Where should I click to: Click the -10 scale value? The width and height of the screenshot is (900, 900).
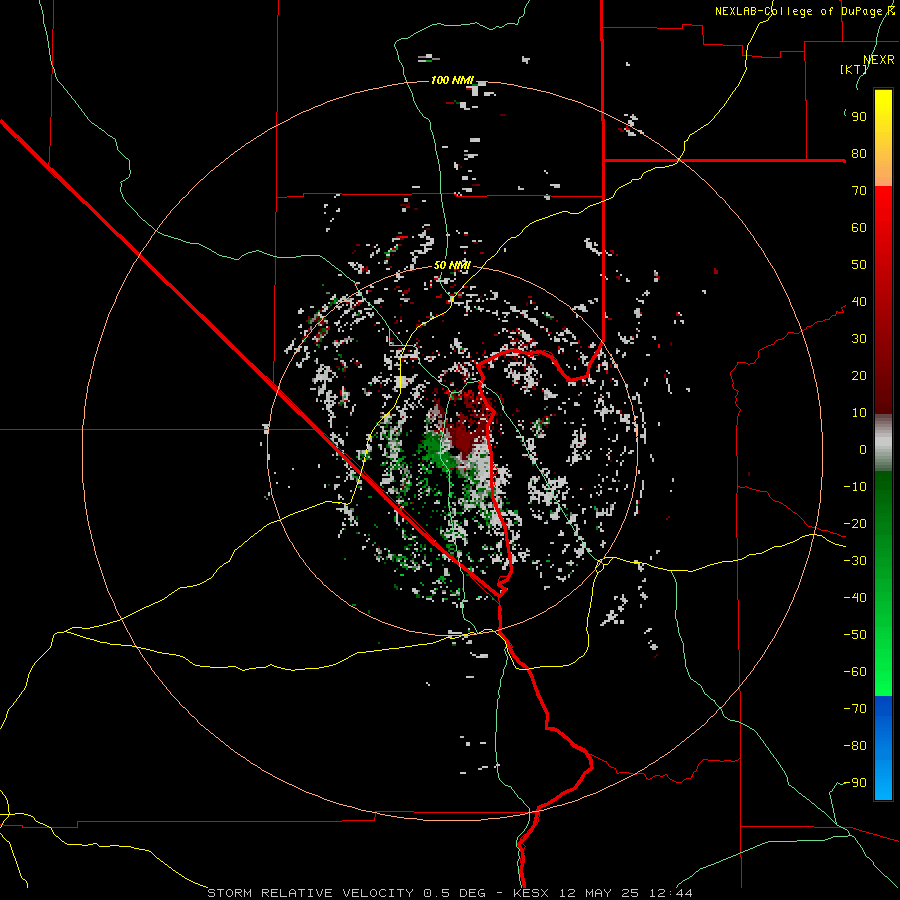(x=855, y=487)
